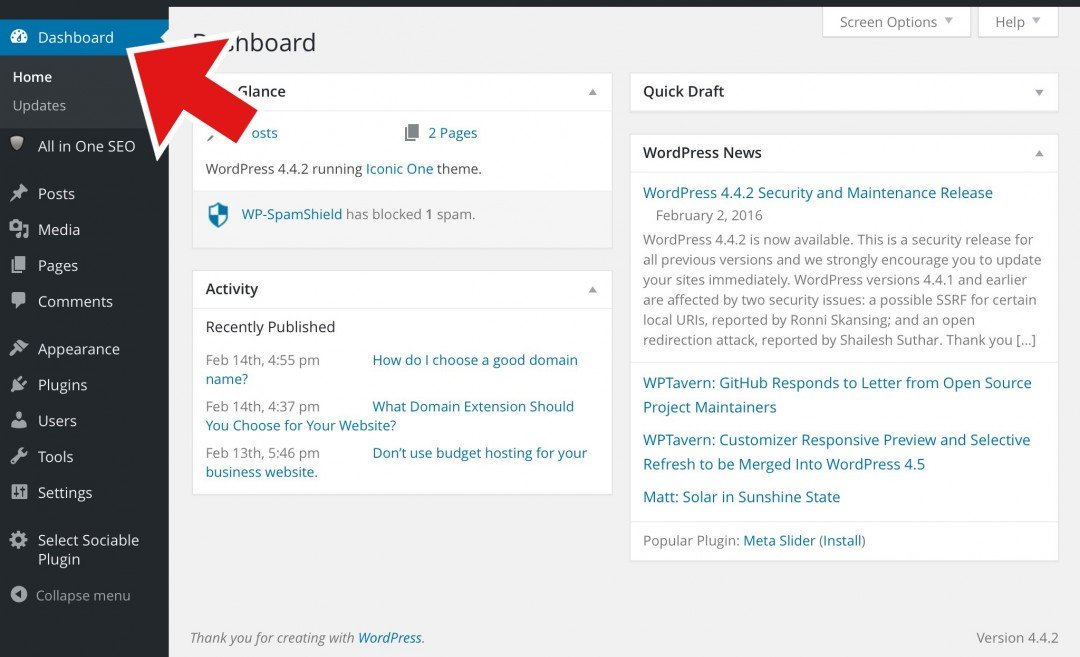1080x657 pixels.
Task: Click the WordPress footer link
Action: [x=390, y=638]
